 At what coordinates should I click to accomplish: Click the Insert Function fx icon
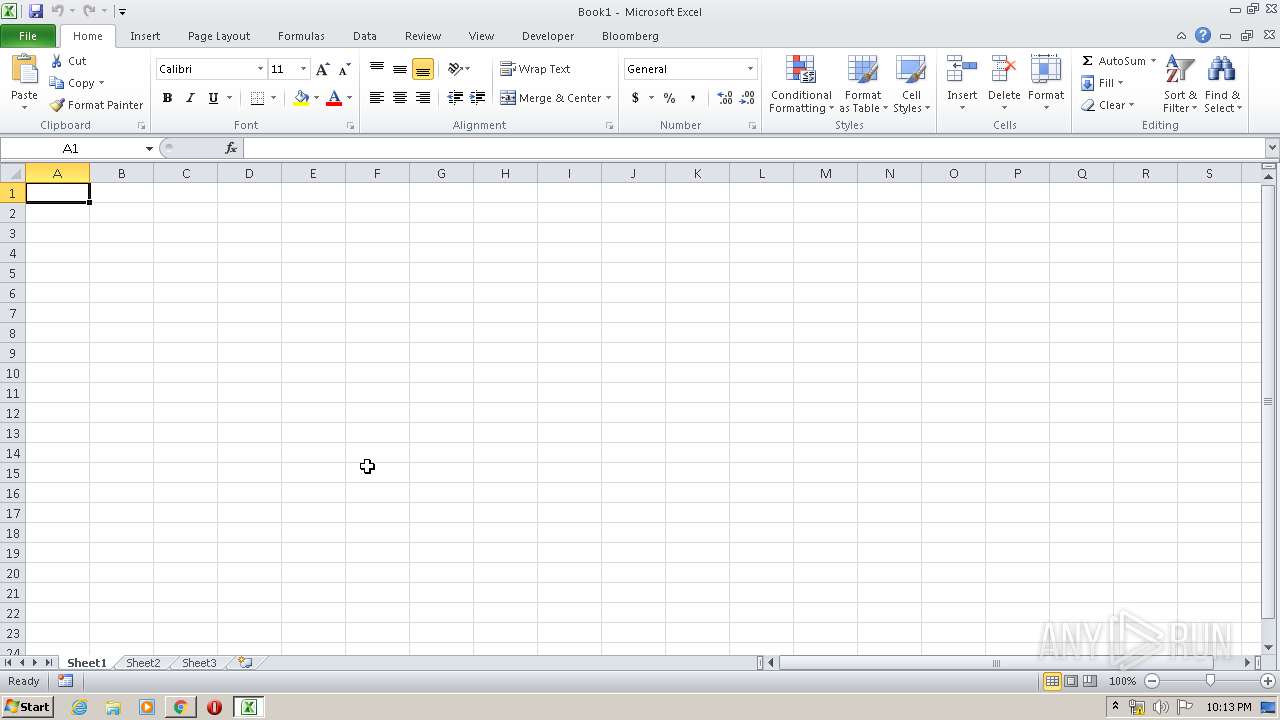[231, 148]
